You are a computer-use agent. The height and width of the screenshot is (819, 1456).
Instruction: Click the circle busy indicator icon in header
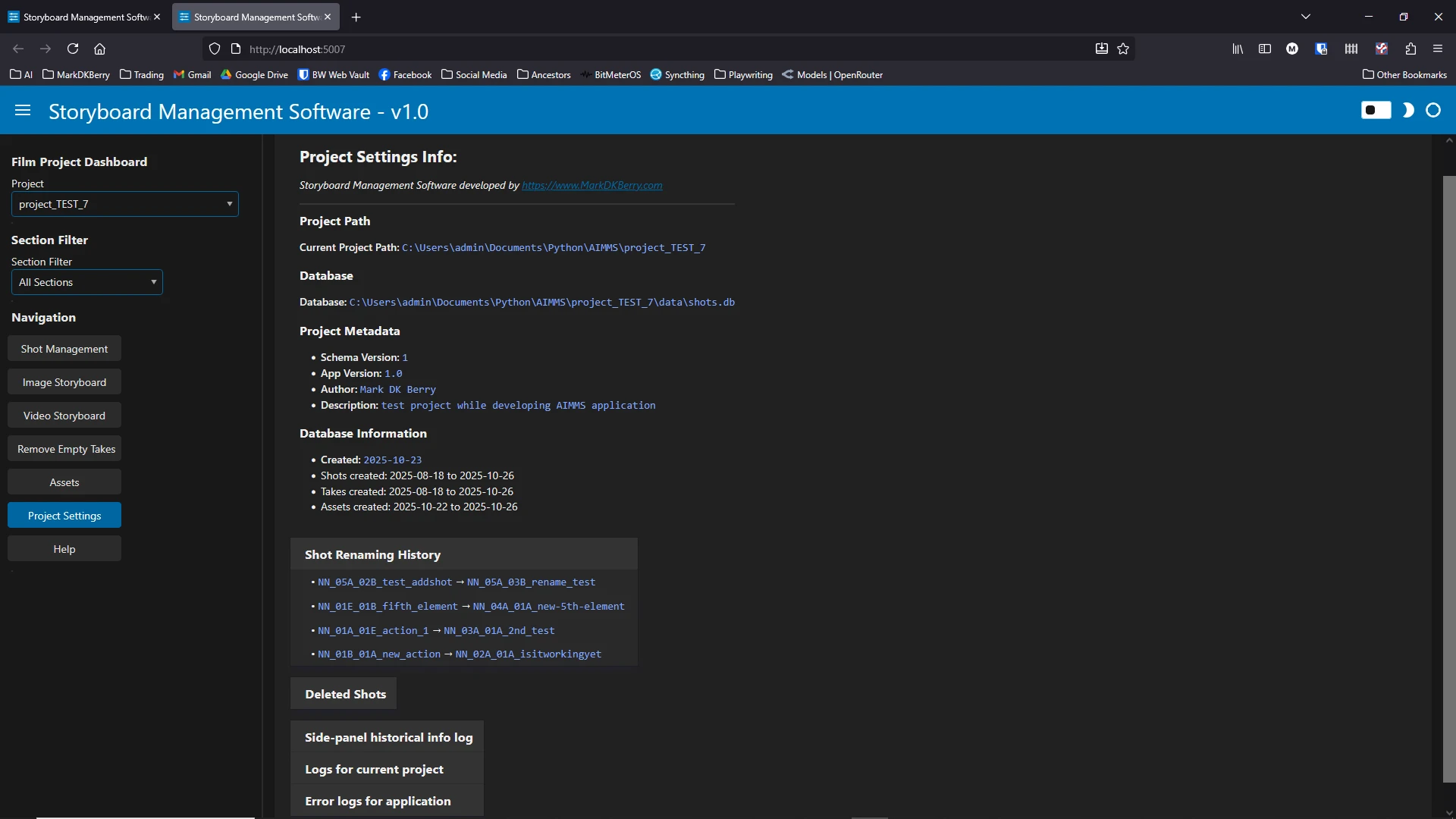pos(1433,111)
